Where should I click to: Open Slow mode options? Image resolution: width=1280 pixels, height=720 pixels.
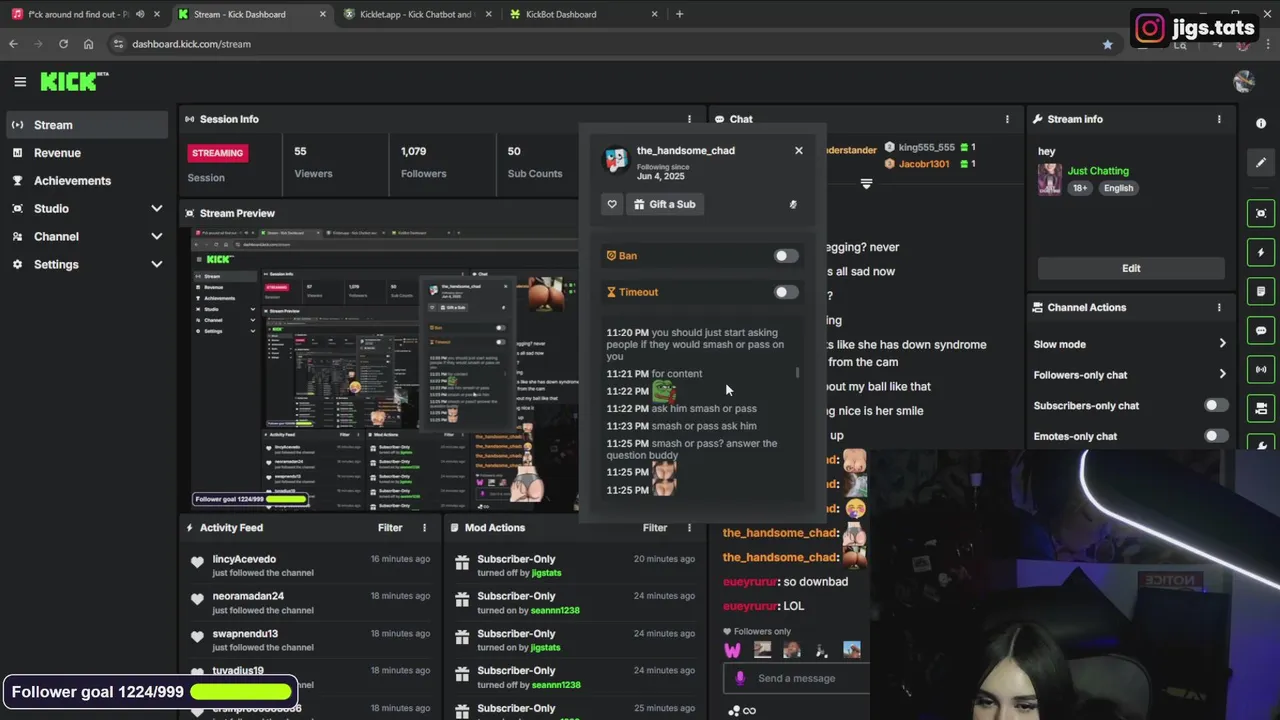tap(1130, 344)
